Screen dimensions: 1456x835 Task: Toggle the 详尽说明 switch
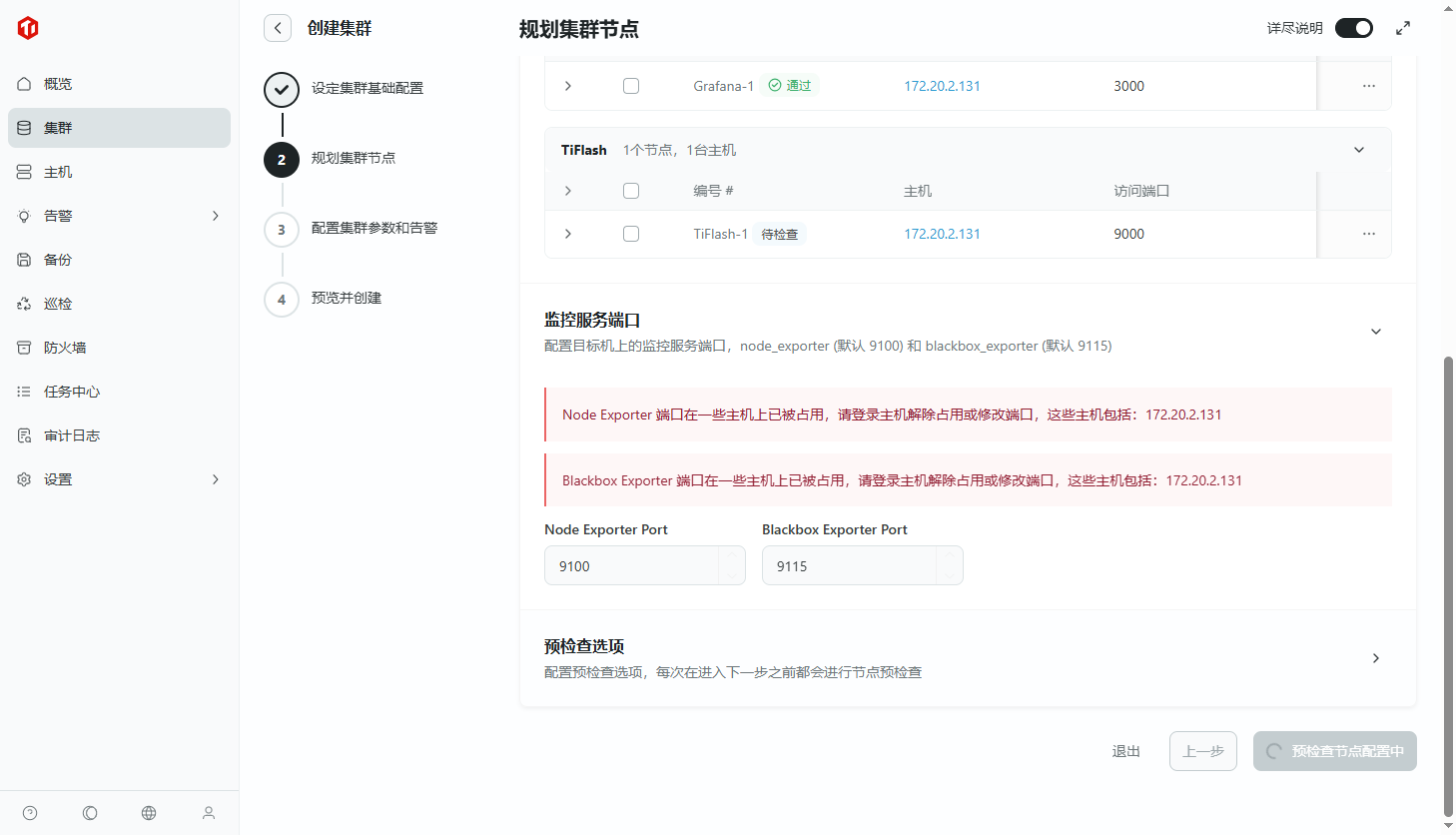click(x=1353, y=28)
